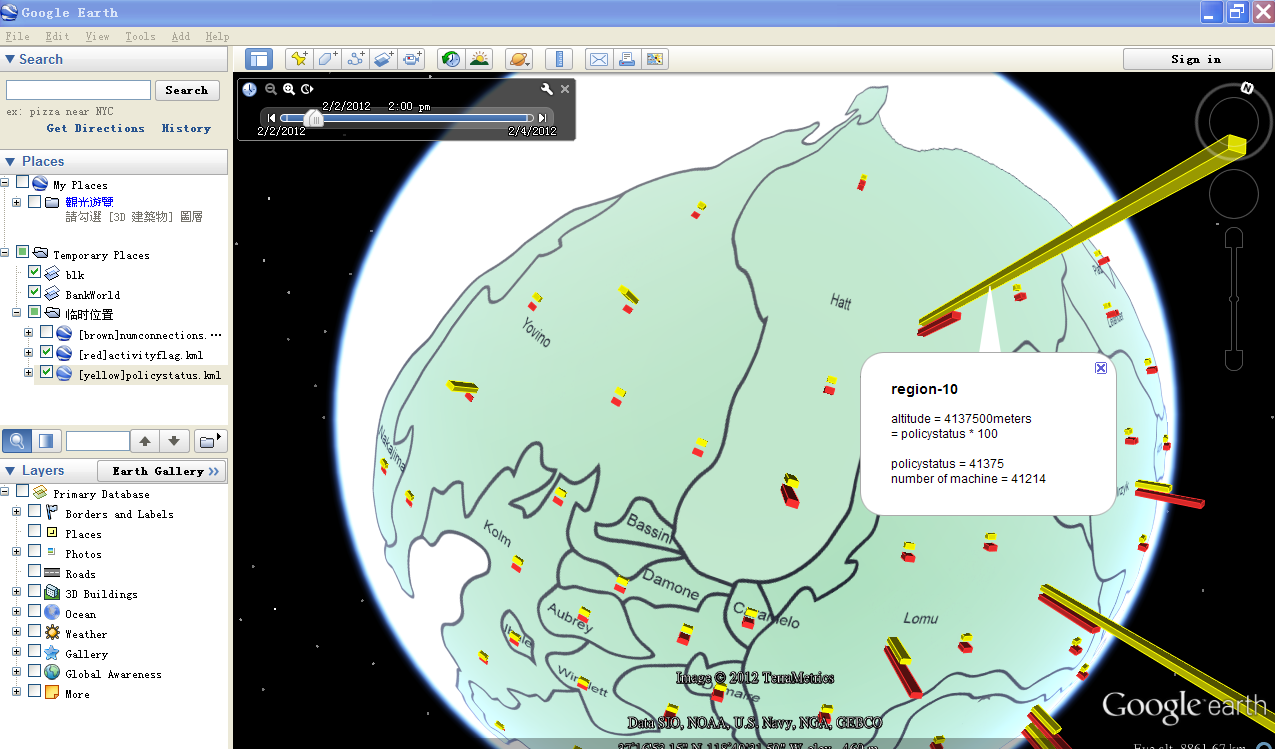Uncheck the [red]activityflag.kml checkbox
Image resolution: width=1275 pixels, height=749 pixels.
[46, 352]
